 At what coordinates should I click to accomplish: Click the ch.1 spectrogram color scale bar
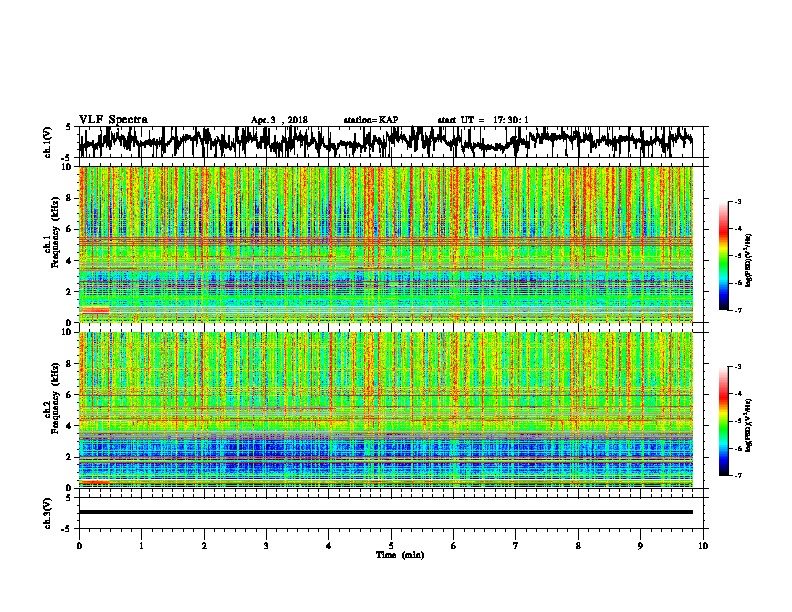pyautogui.click(x=724, y=256)
